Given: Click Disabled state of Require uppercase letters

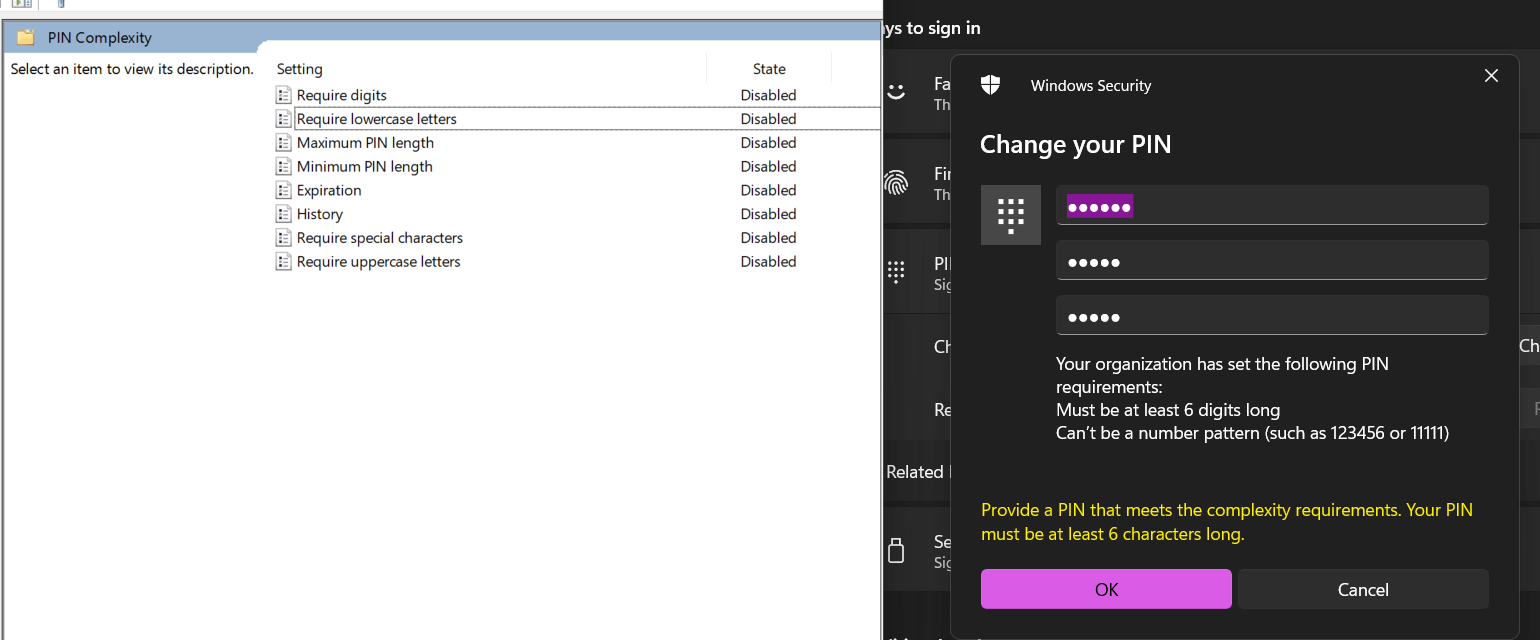Looking at the screenshot, I should tap(768, 262).
